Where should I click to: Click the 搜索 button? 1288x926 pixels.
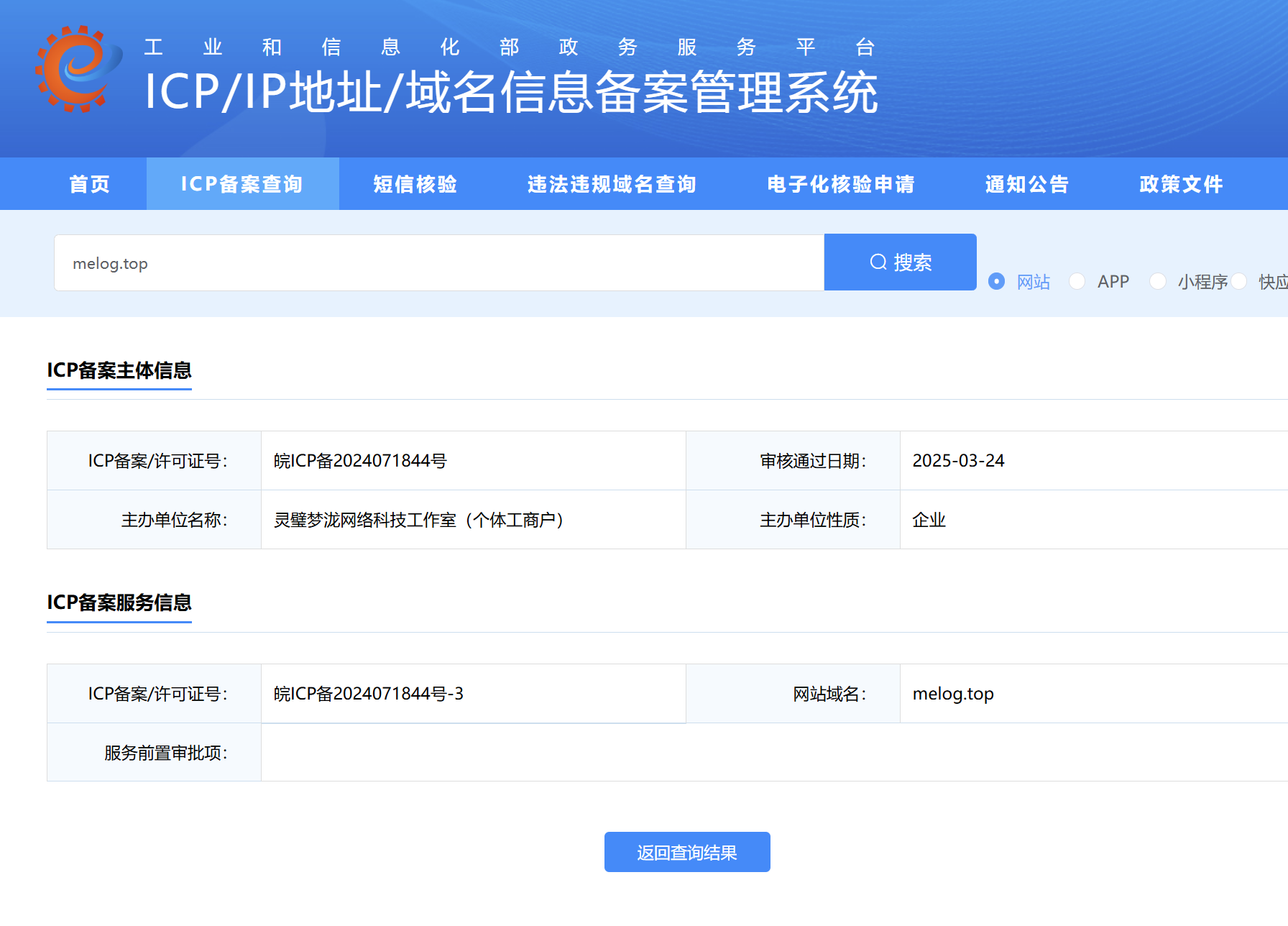tap(900, 262)
